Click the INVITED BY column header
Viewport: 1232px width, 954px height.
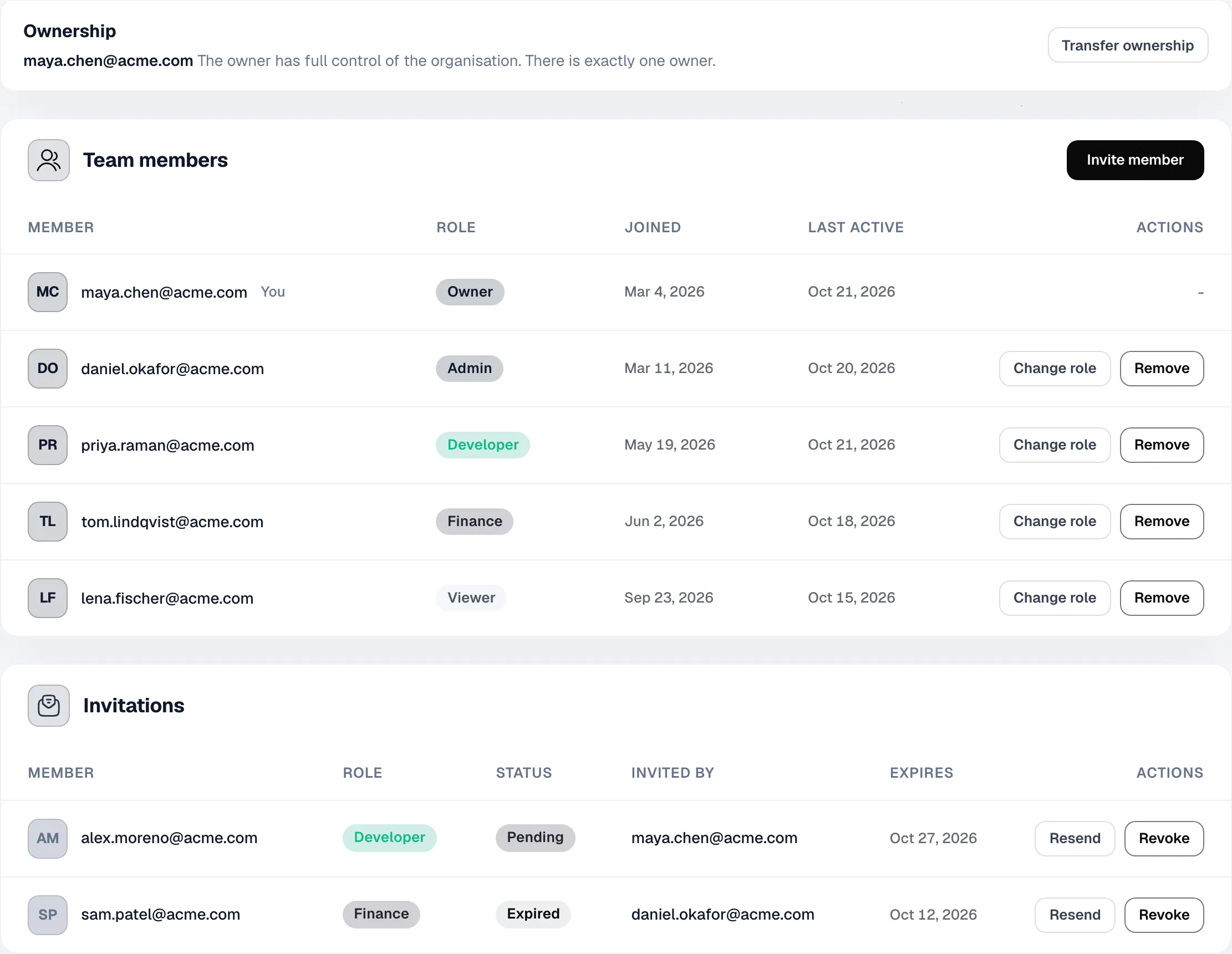[x=673, y=773]
